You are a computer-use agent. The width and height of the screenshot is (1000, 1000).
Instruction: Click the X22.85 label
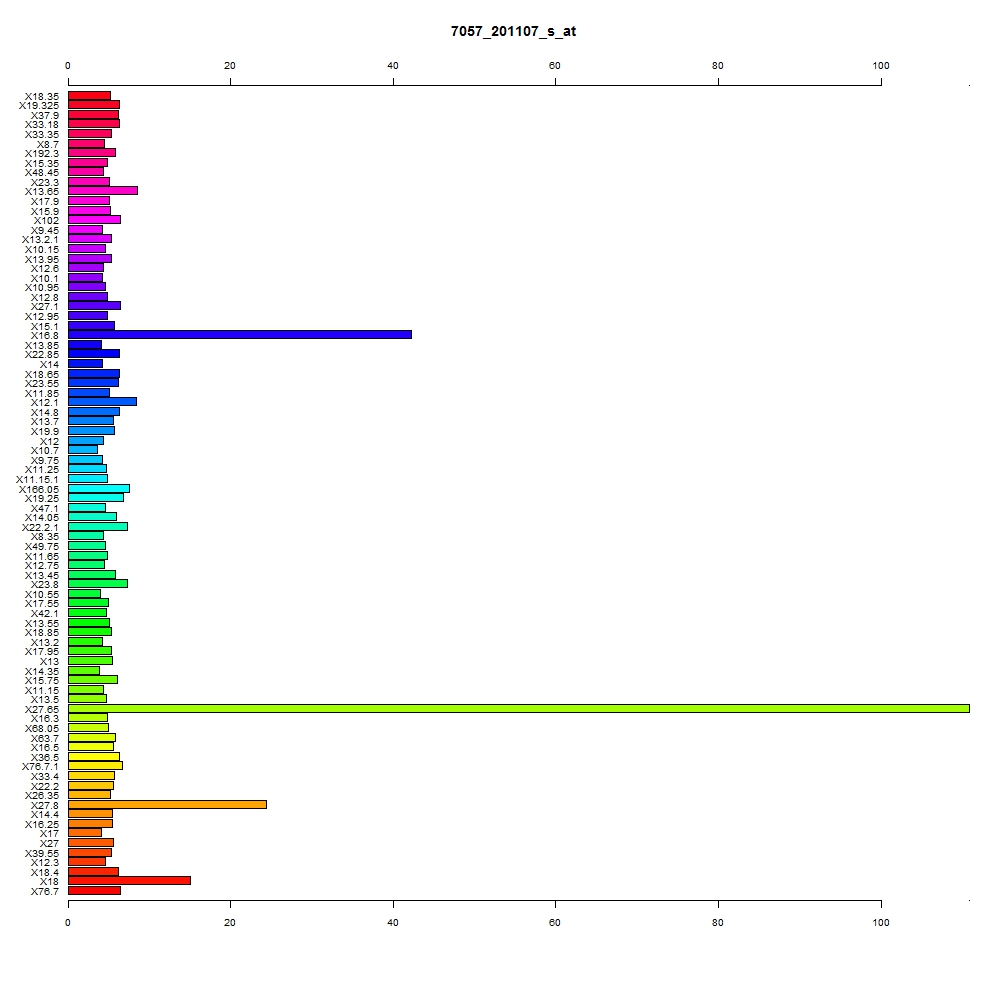click(x=41, y=355)
